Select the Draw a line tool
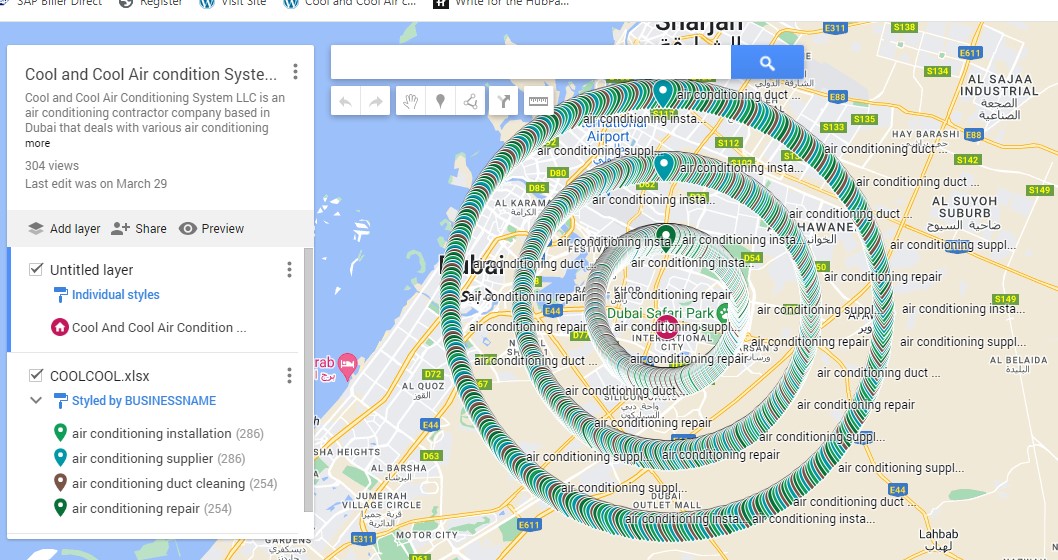The image size is (1058, 560). 470,102
